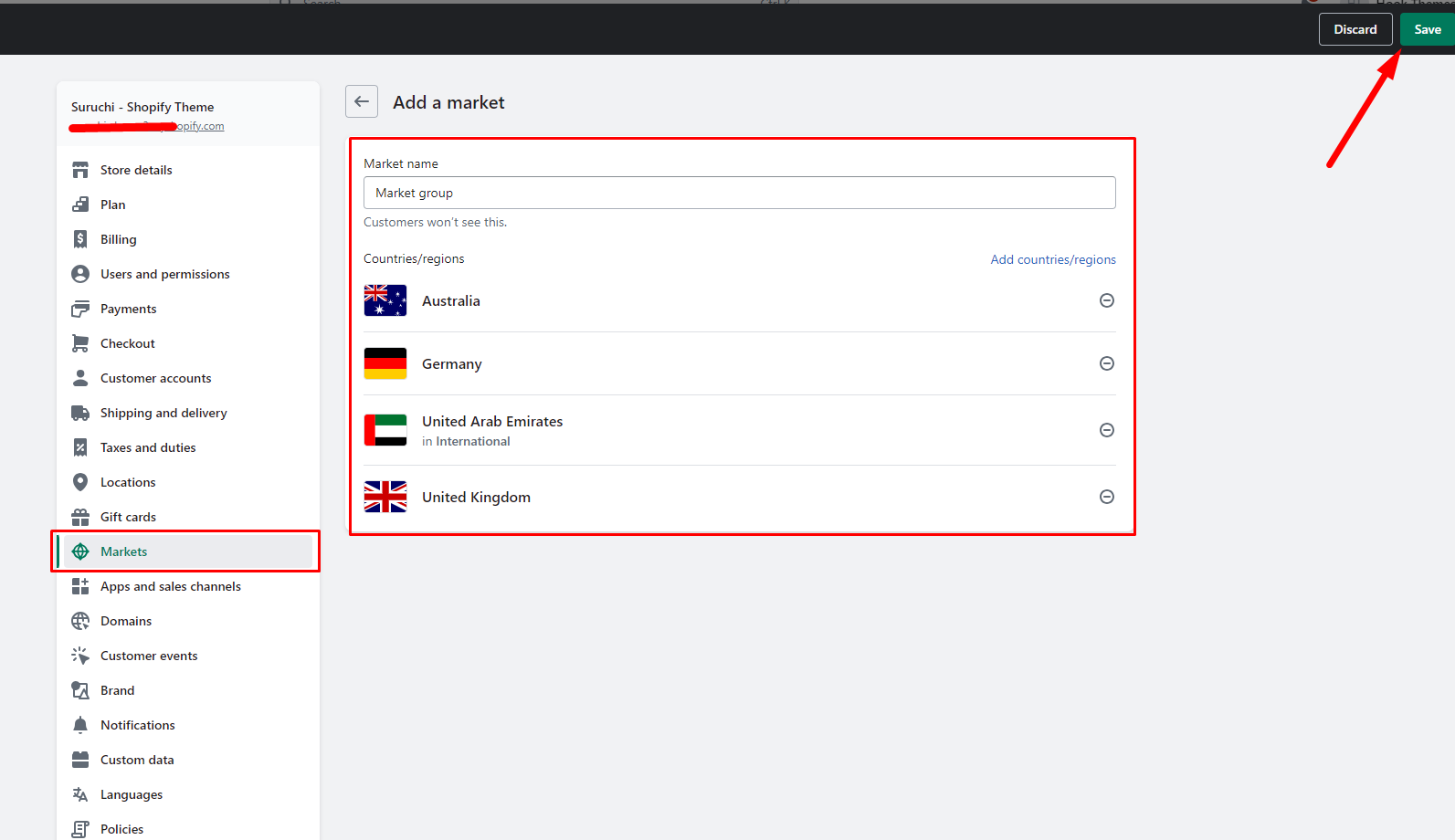Click the back arrow beside Add a market
Image resolution: width=1455 pixels, height=840 pixels.
(362, 101)
